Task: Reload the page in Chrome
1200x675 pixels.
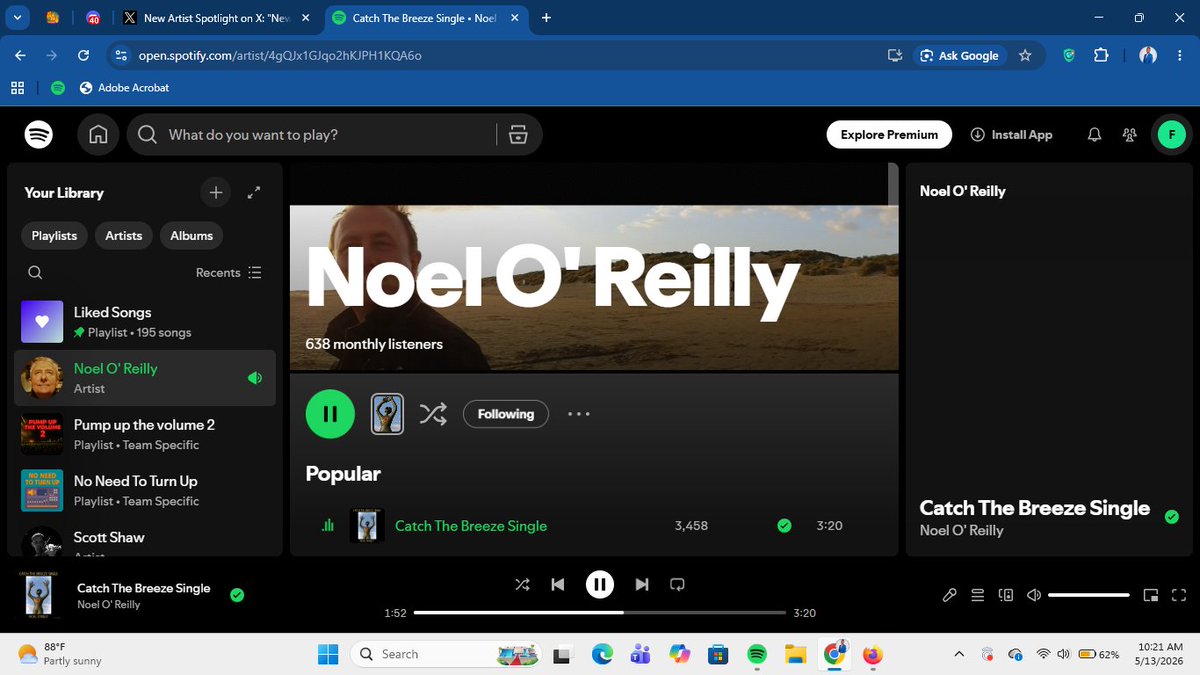Action: pos(84,56)
